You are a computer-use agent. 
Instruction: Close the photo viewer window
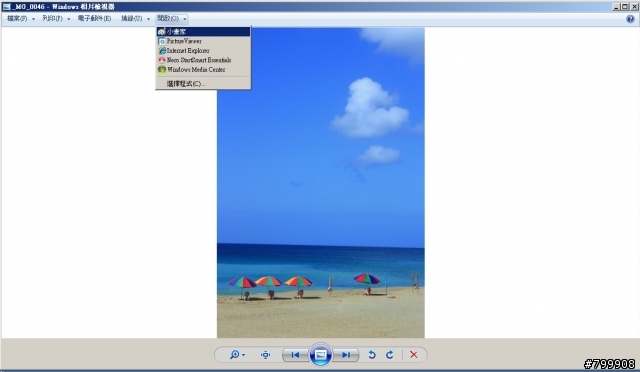click(x=634, y=7)
